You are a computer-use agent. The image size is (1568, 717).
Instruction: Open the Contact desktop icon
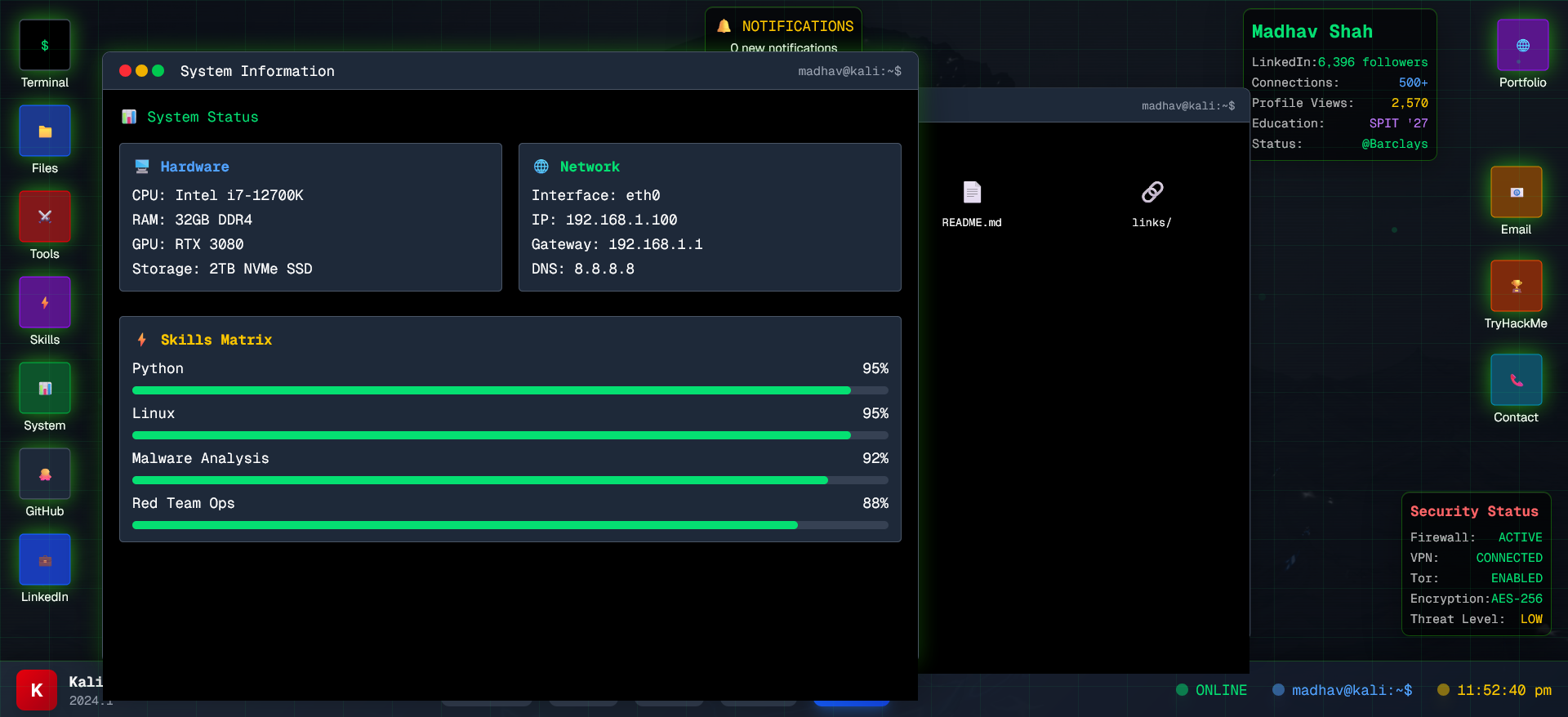click(1516, 381)
